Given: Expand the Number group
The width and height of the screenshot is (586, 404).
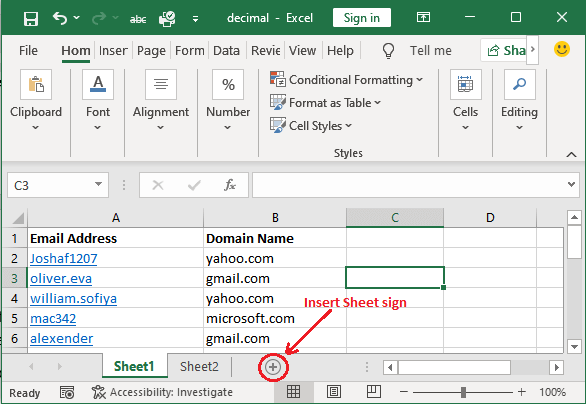Looking at the screenshot, I should point(228,100).
